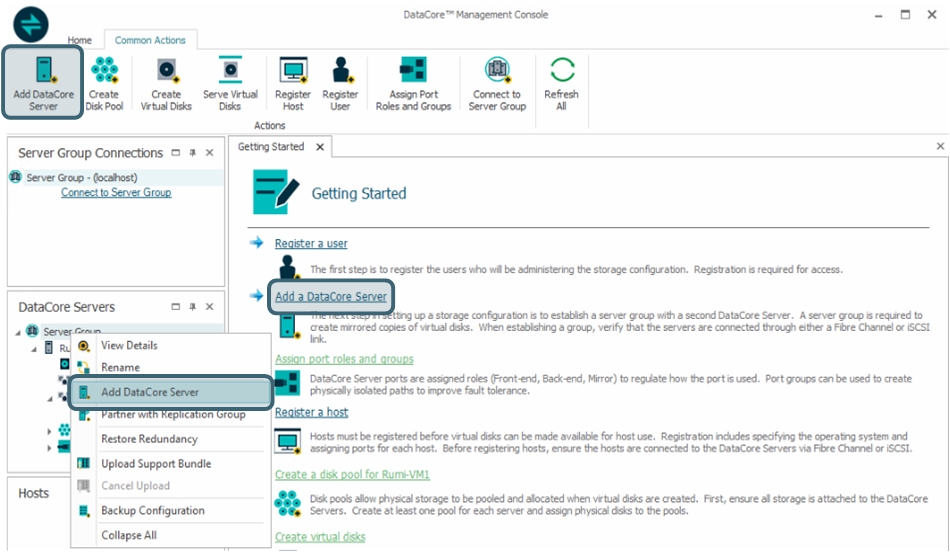Open the Add a DataCore Server link

click(x=330, y=297)
